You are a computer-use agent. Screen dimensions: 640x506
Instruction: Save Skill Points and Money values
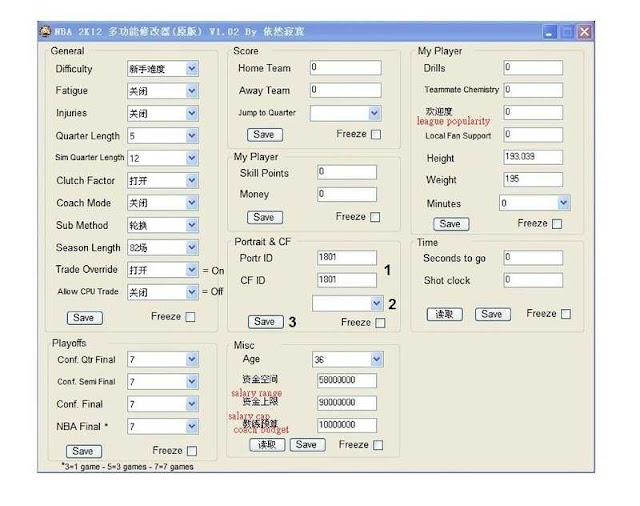point(265,217)
